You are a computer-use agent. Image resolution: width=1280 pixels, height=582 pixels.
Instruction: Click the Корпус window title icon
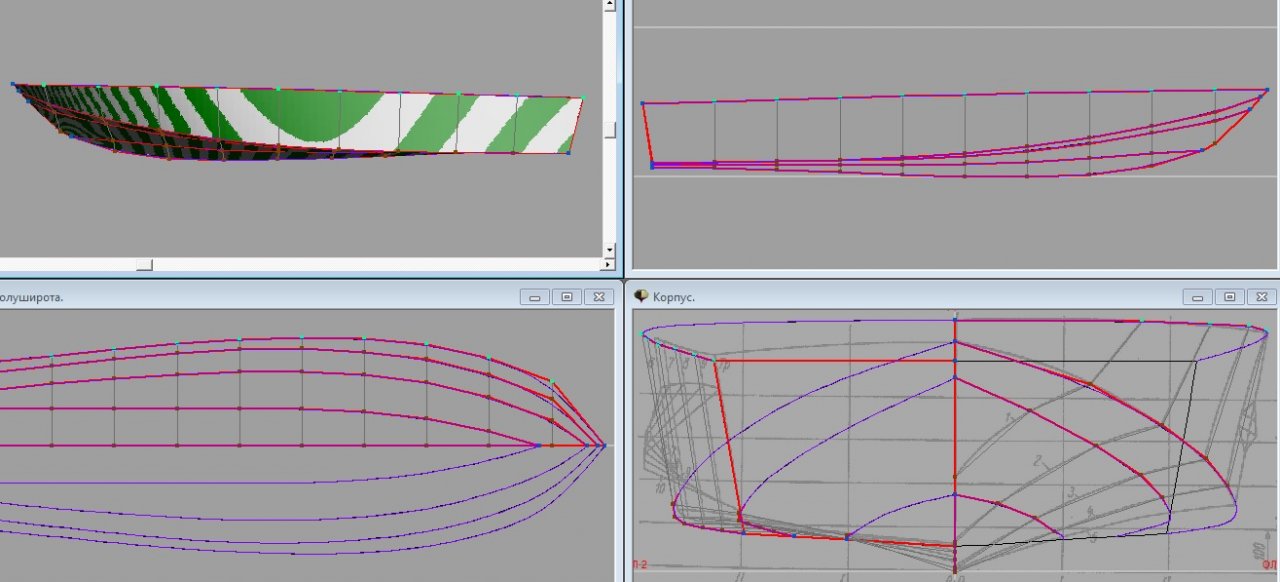pyautogui.click(x=641, y=296)
